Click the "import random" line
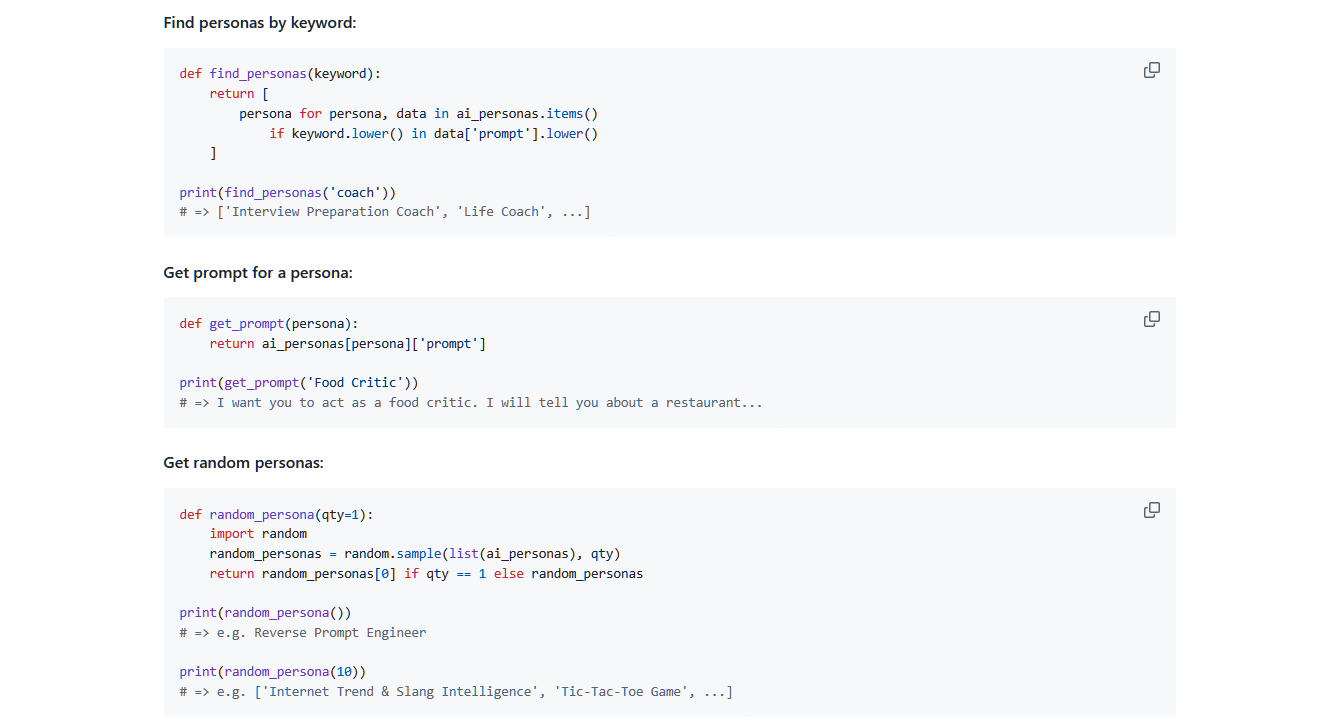Screen dimensions: 1342x727 pos(258,534)
